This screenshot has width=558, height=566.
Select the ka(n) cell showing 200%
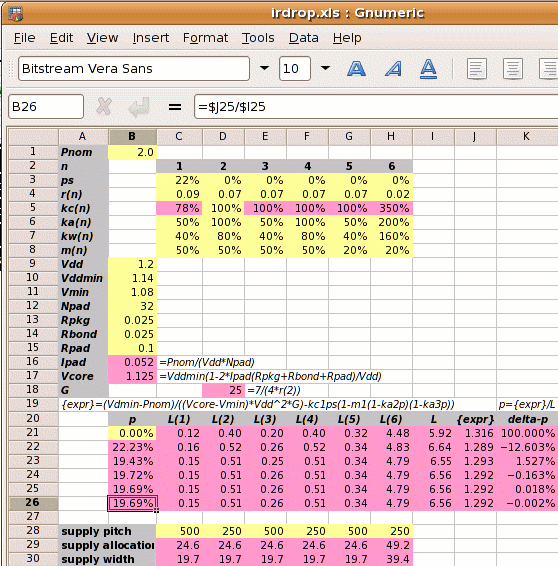coord(392,222)
